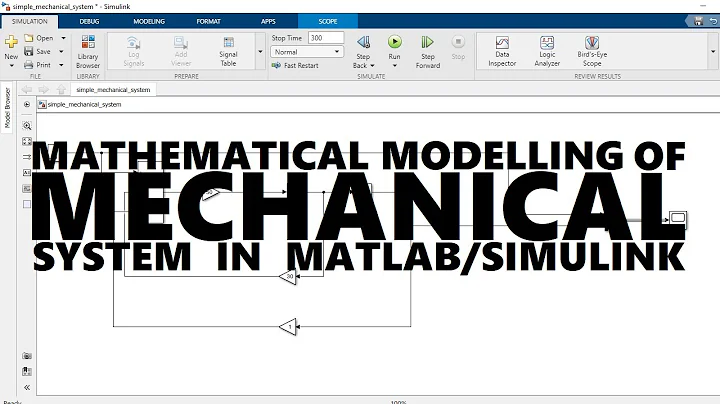Click Step Forward
Image resolution: width=720 pixels, height=404 pixels.
click(x=428, y=51)
